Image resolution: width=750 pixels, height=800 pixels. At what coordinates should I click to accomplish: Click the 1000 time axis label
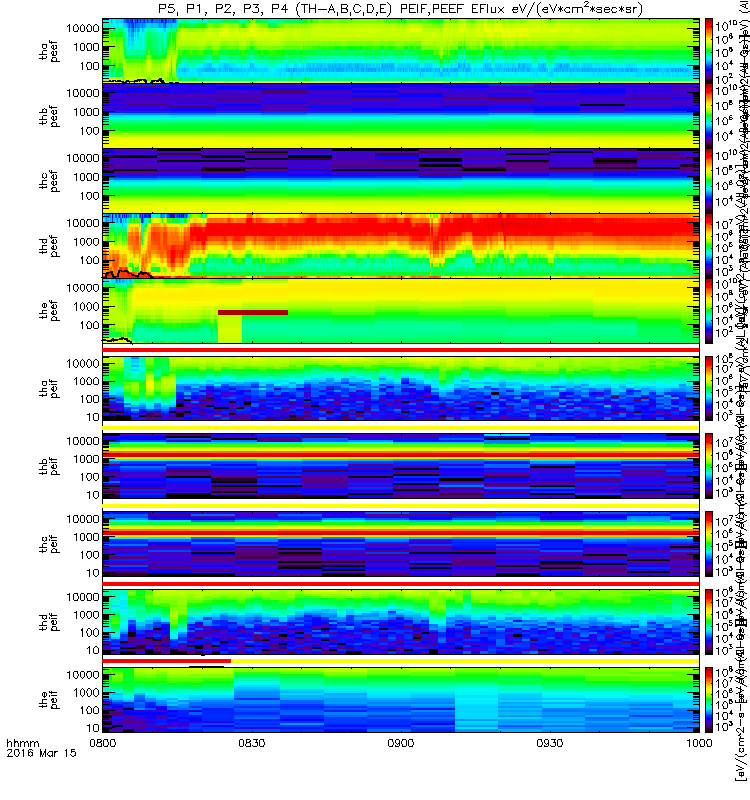coord(699,743)
